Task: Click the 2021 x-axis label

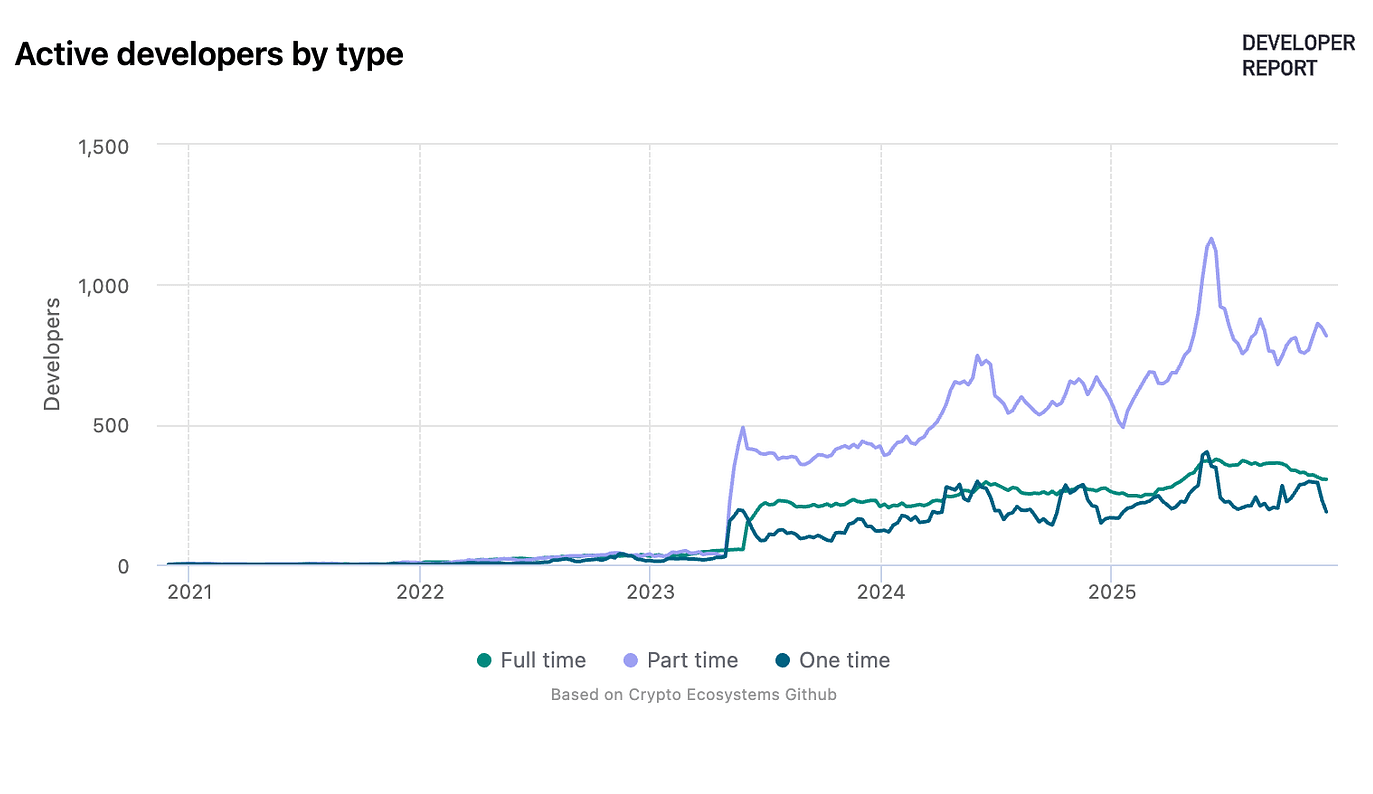Action: pos(189,592)
